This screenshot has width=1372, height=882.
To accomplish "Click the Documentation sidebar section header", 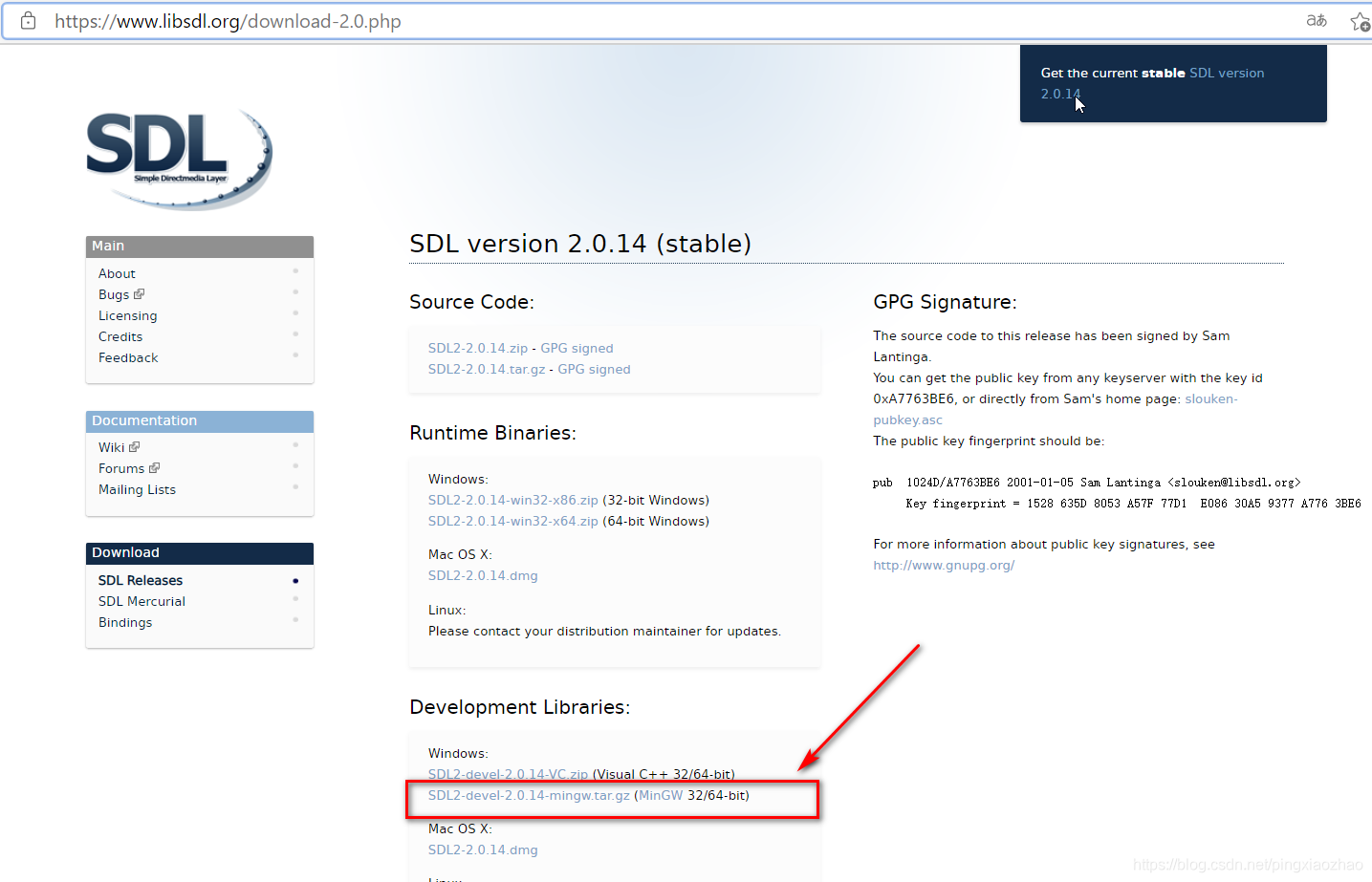I will pos(200,421).
